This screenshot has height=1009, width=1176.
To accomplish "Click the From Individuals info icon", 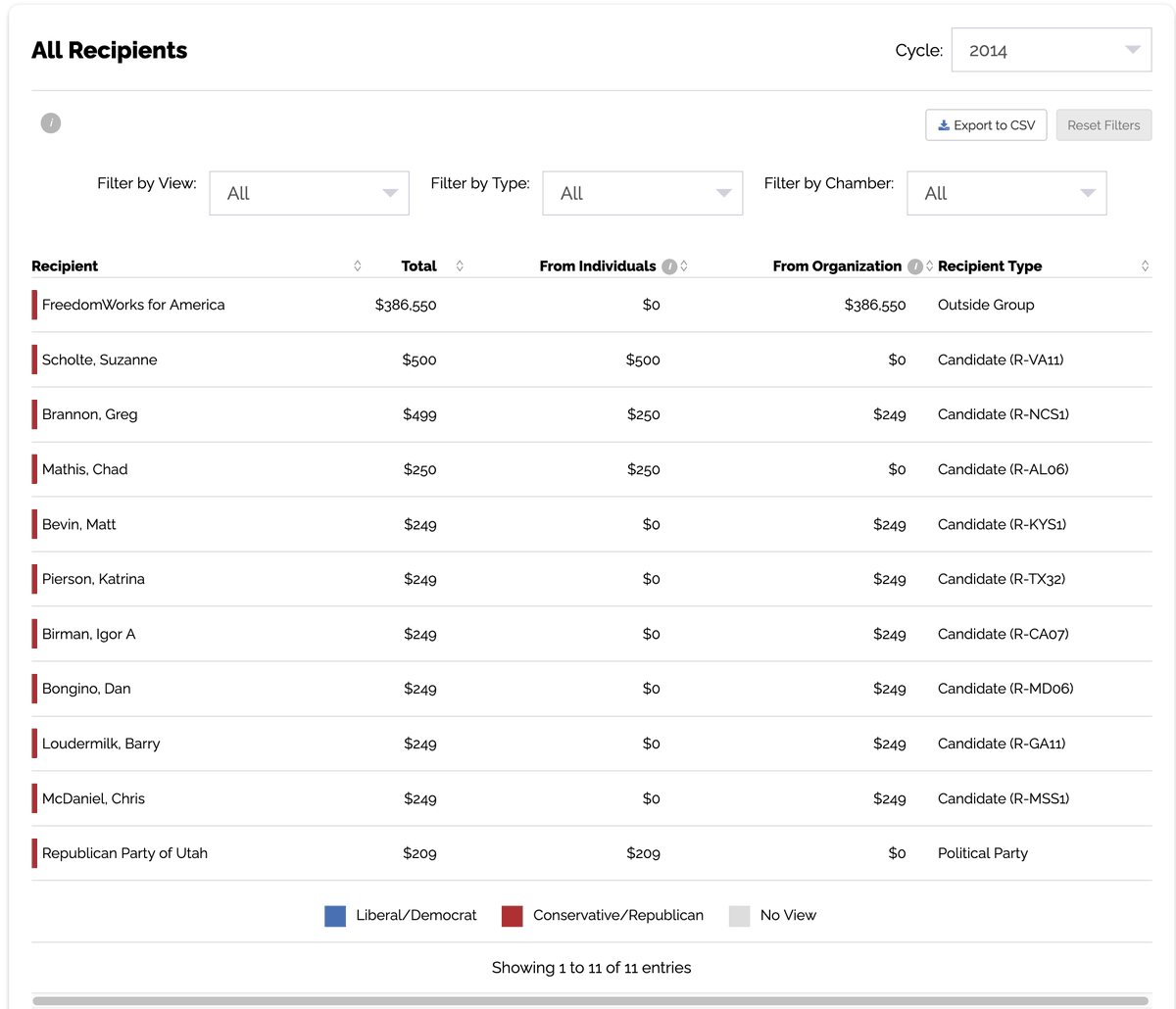I will point(669,266).
